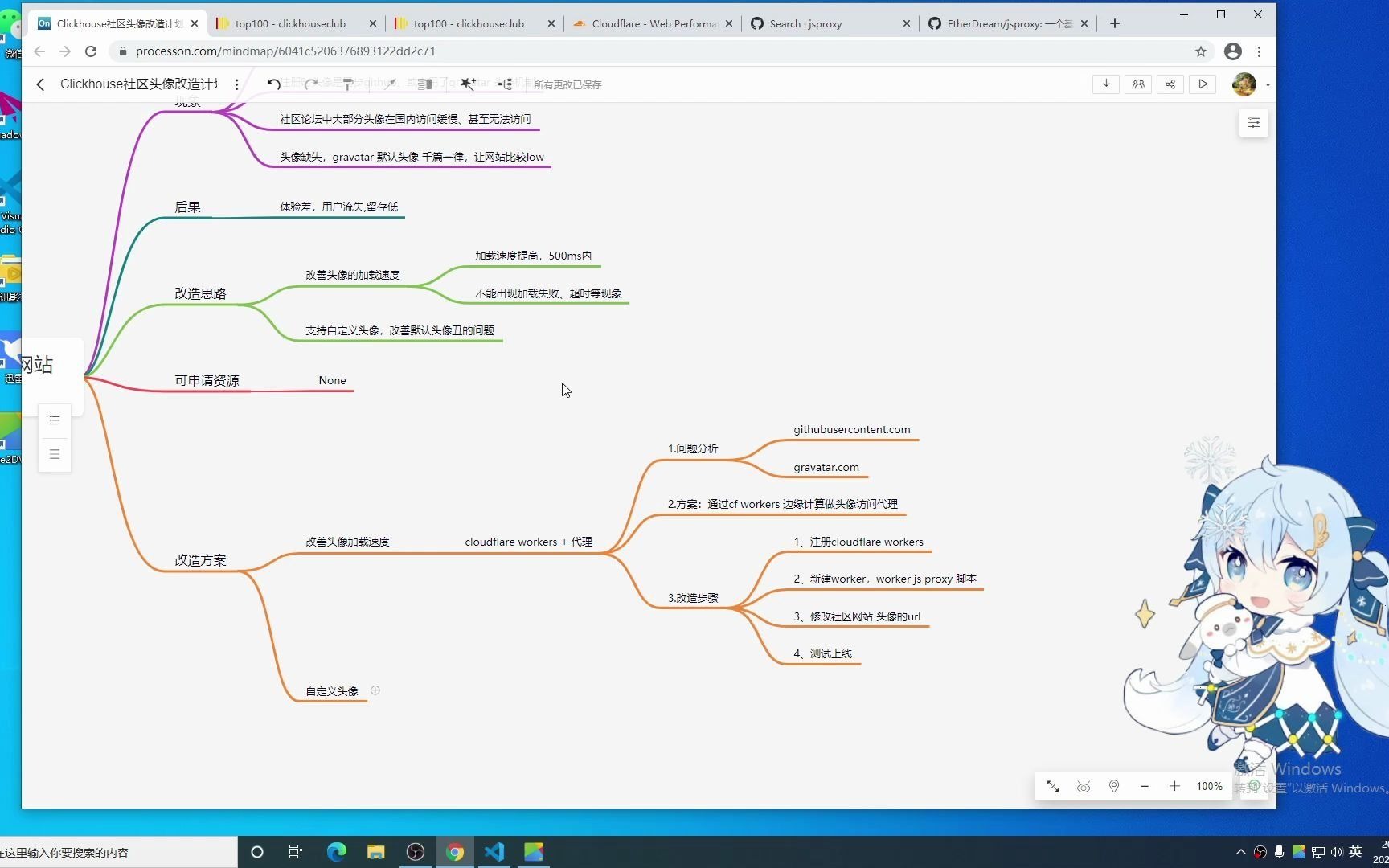
Task: Download the mindmap file
Action: 1106,84
